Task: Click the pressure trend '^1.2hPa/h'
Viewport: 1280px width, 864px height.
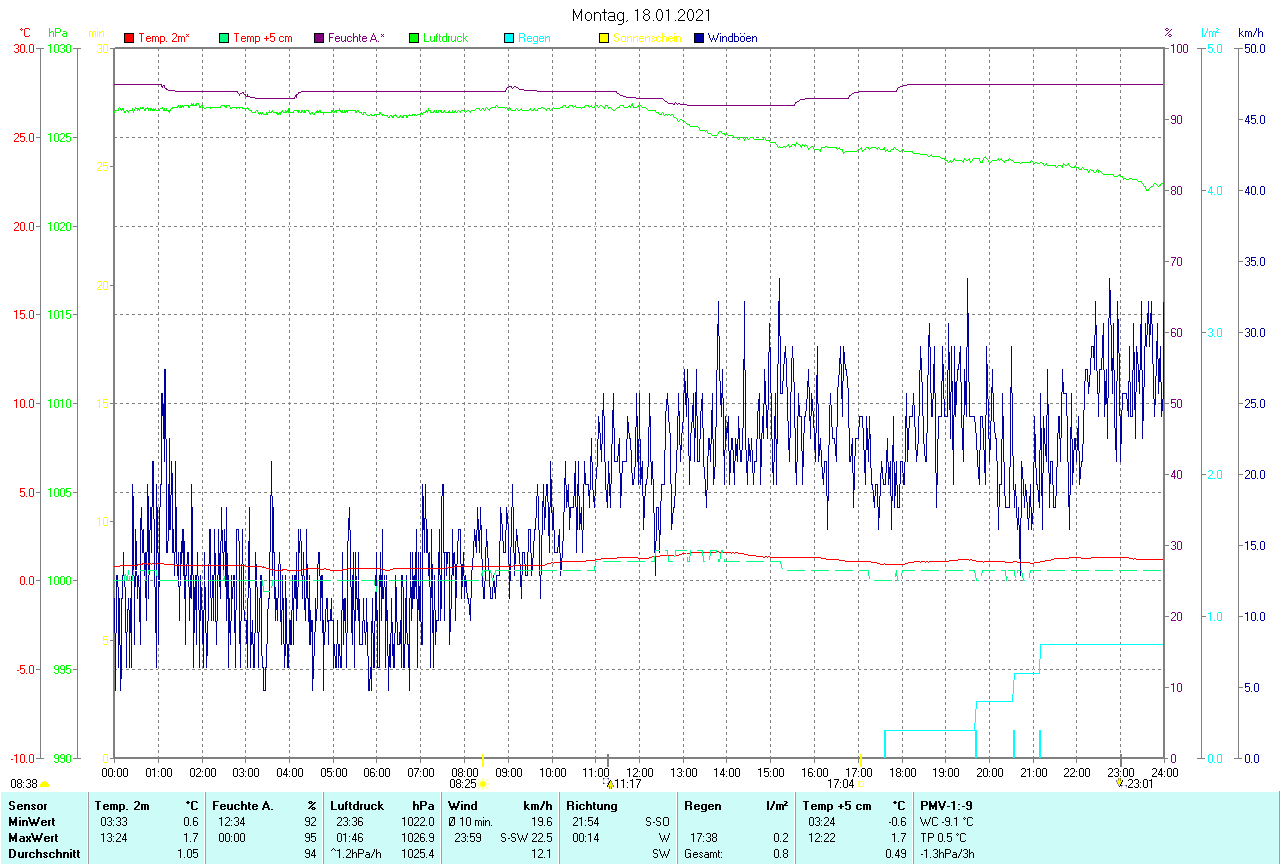Action: tap(356, 853)
